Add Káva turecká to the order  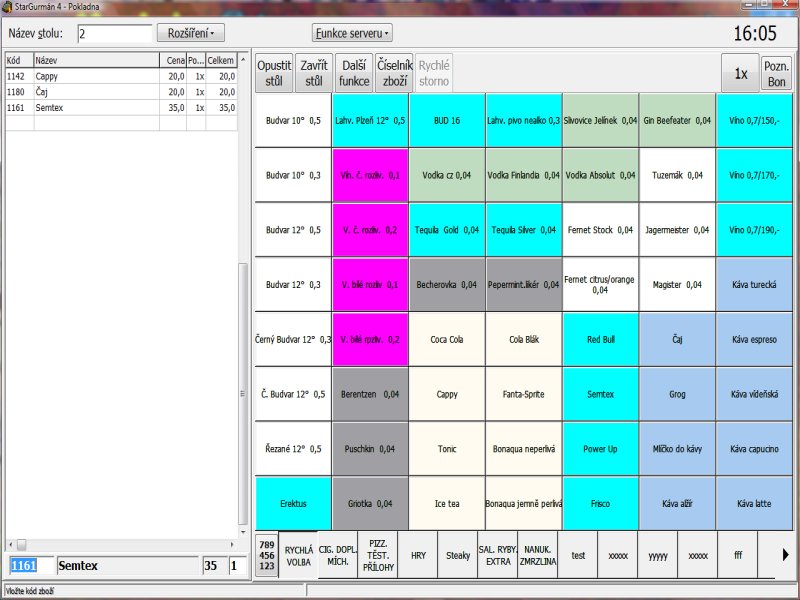point(754,285)
